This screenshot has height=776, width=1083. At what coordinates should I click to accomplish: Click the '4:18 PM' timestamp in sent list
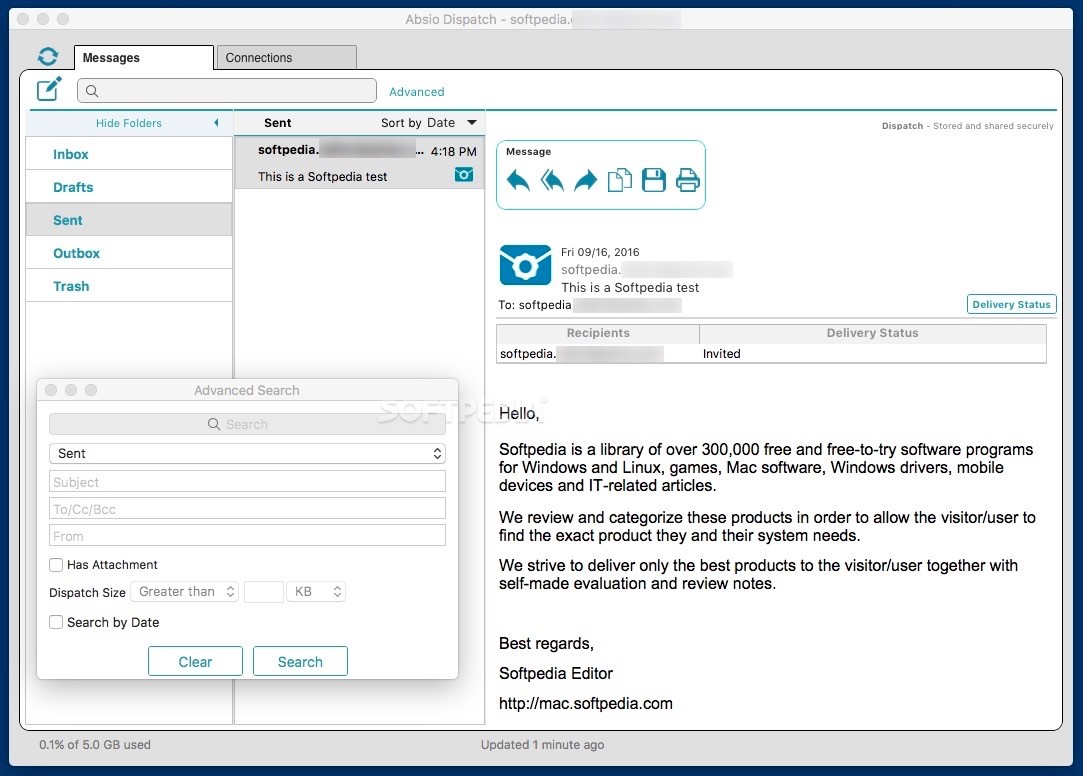click(x=454, y=151)
